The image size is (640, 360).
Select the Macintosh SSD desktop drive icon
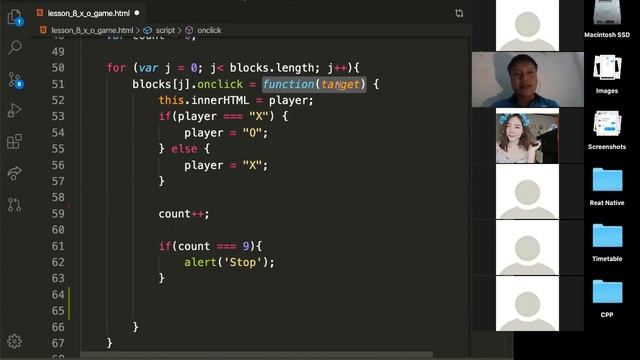click(x=607, y=19)
